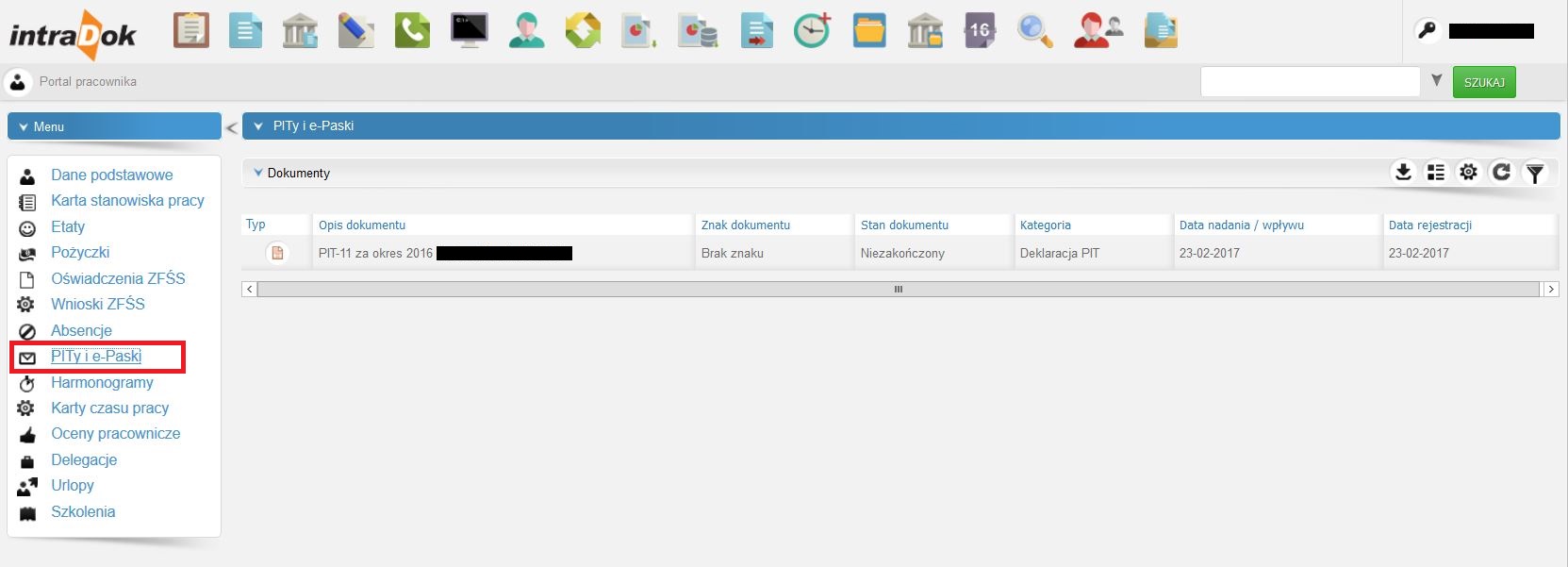1568x567 pixels.
Task: Click the PIT-11 document type icon
Action: point(277,253)
